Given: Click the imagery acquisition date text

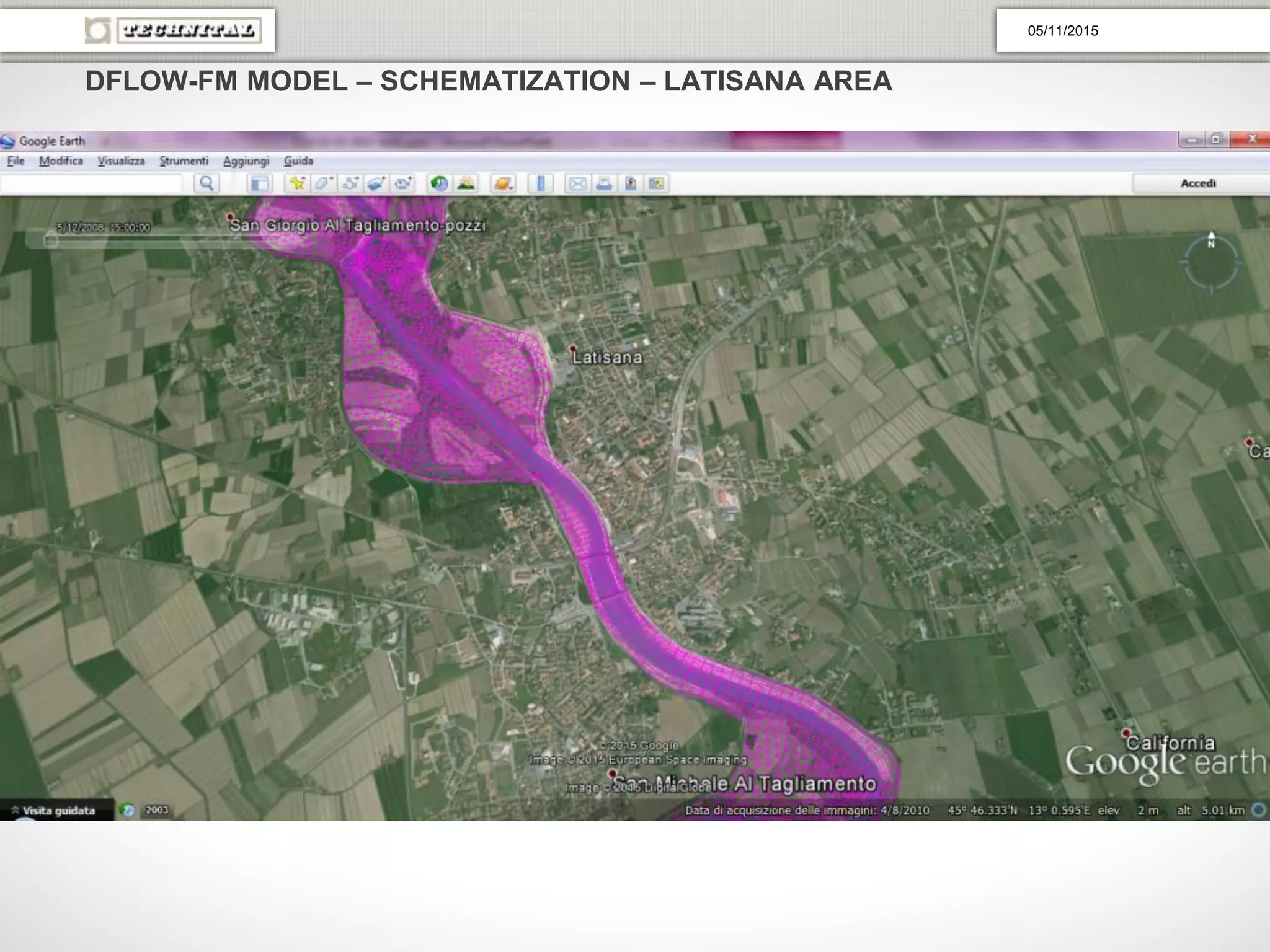Looking at the screenshot, I should [807, 810].
